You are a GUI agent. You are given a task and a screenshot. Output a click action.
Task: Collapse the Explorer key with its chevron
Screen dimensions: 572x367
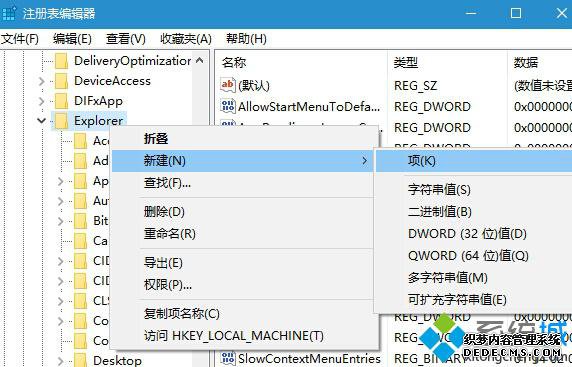pyautogui.click(x=41, y=120)
